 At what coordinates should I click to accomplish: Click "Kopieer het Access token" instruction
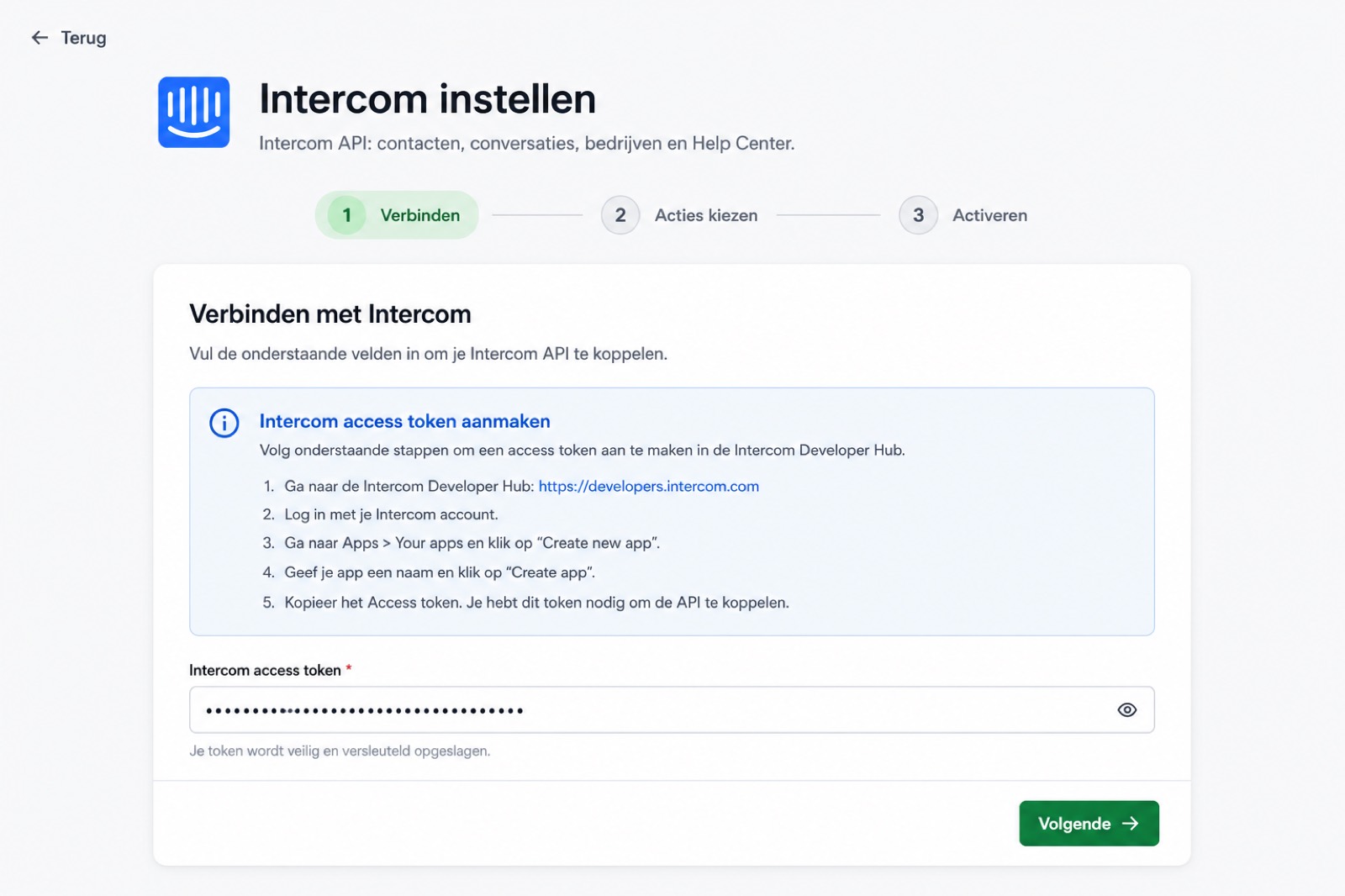536,603
